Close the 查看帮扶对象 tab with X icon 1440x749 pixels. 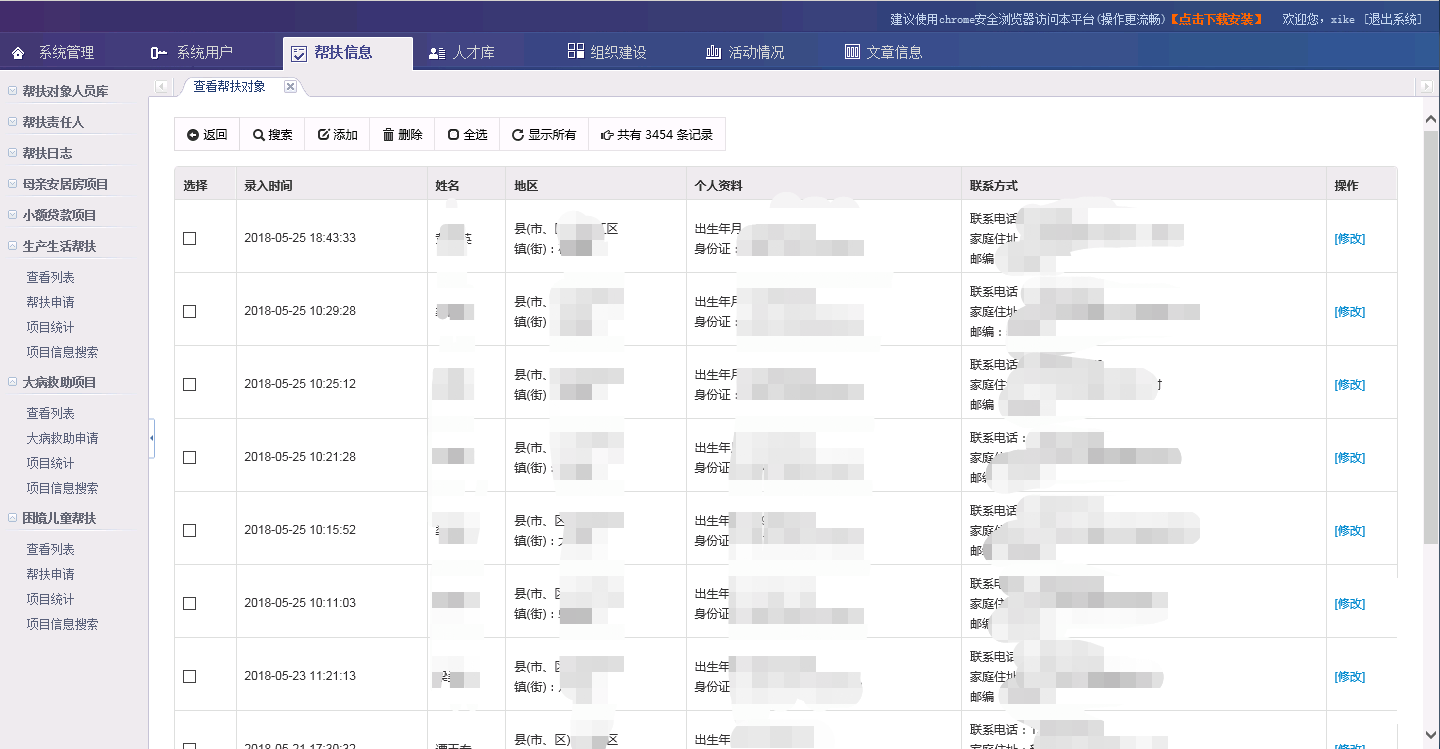pyautogui.click(x=290, y=87)
